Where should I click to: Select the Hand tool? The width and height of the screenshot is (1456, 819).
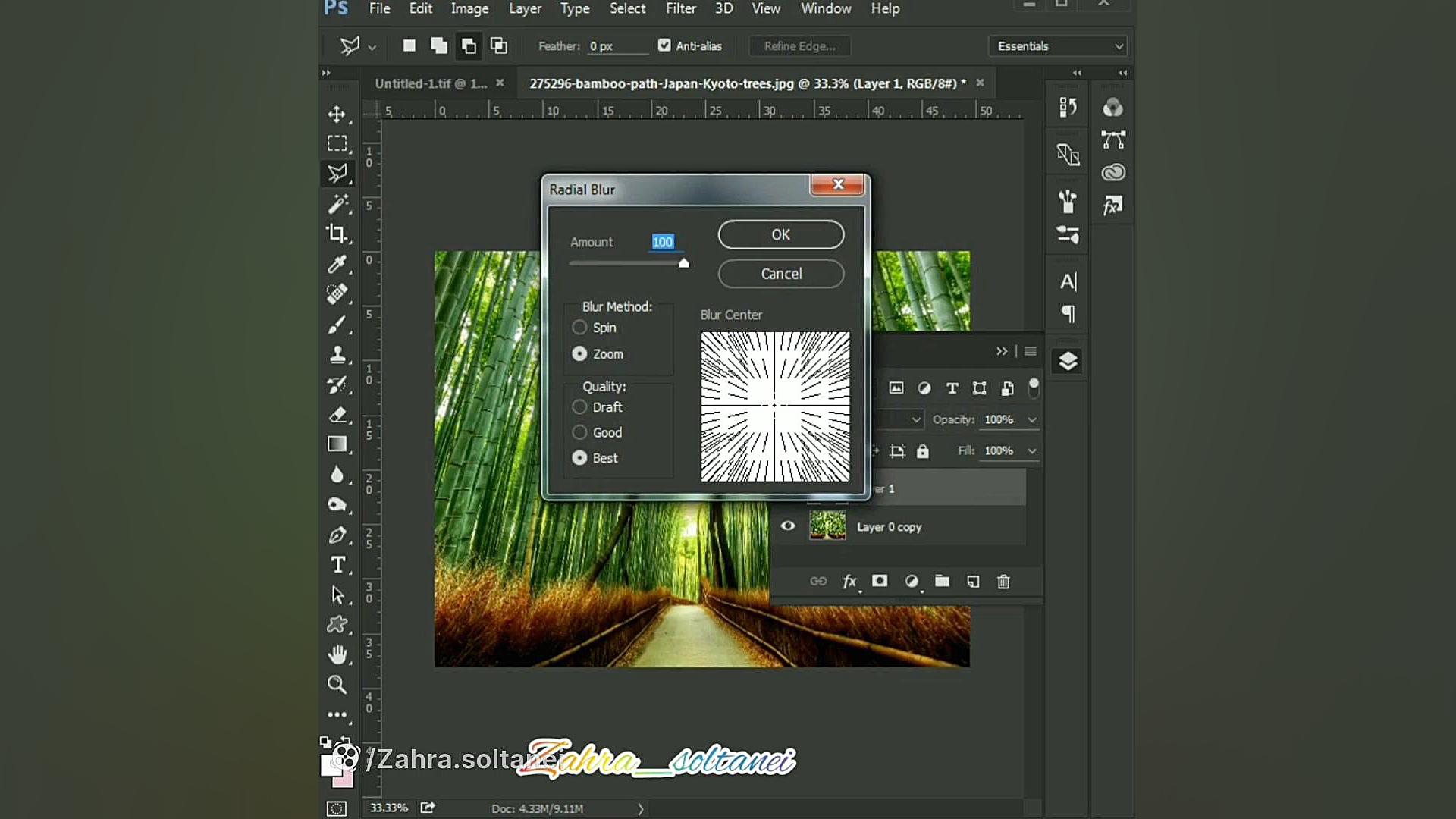point(337,654)
